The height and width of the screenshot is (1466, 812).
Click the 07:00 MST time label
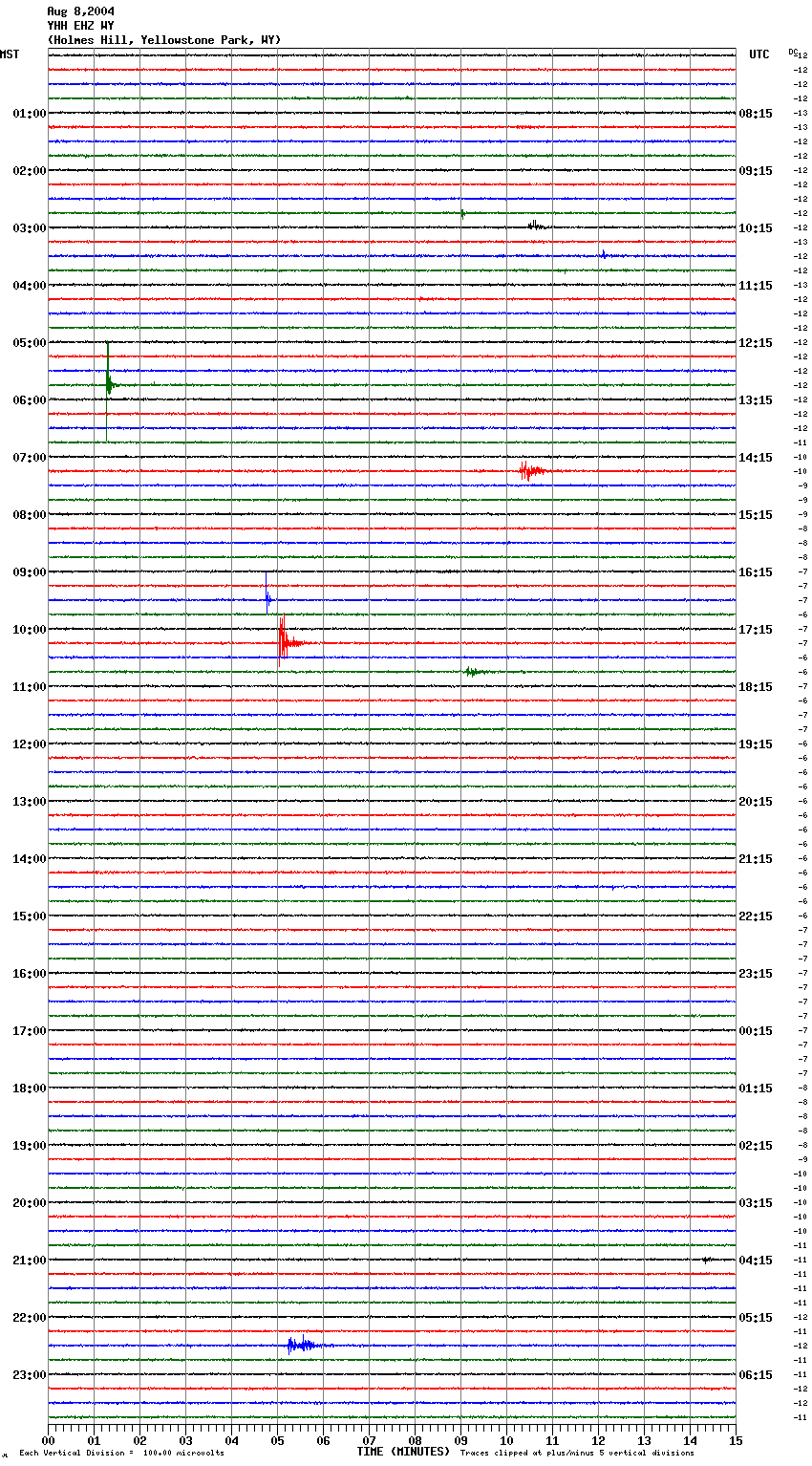(x=30, y=458)
